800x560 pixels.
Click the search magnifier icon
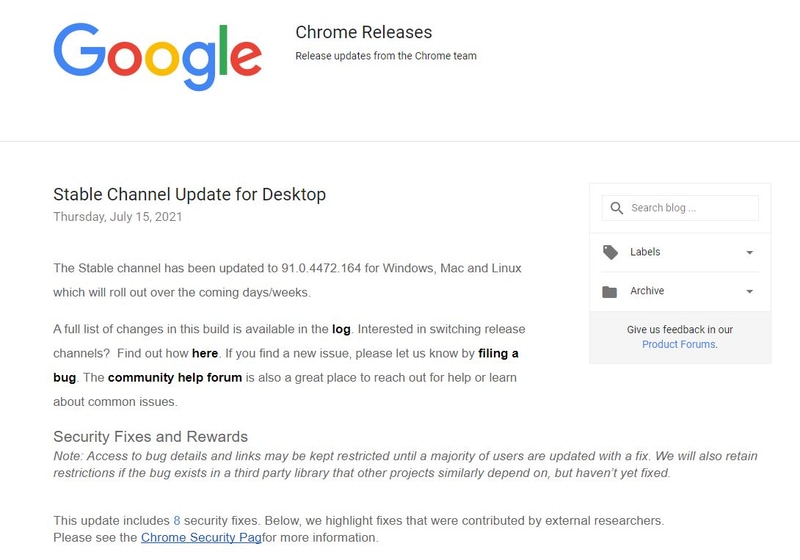point(616,208)
